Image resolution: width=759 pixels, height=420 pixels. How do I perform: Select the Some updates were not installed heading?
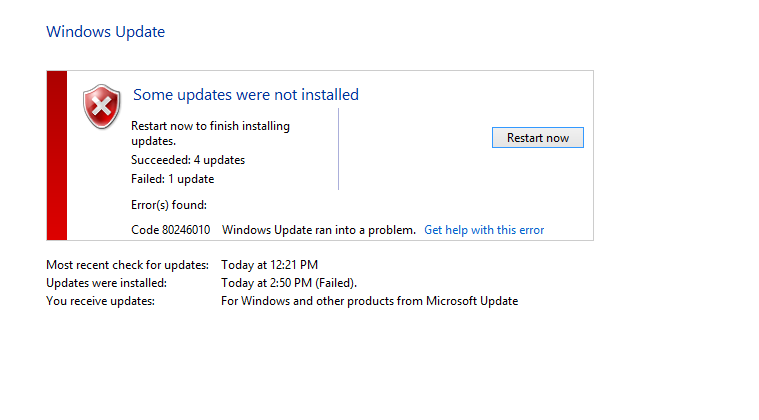point(246,95)
